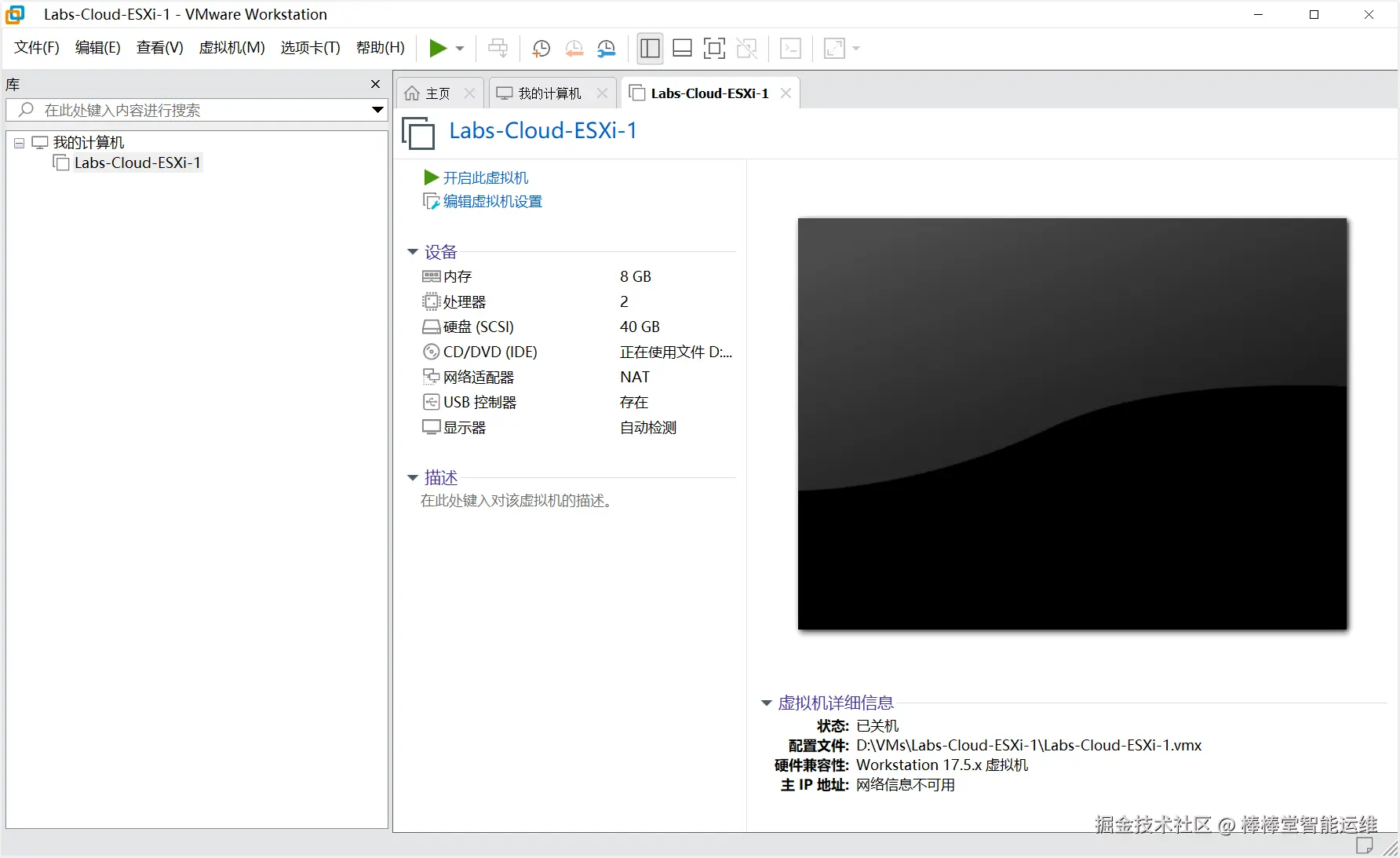The image size is (1400, 858).
Task: Click the VMware Workstation title bar icon
Action: pos(15,14)
